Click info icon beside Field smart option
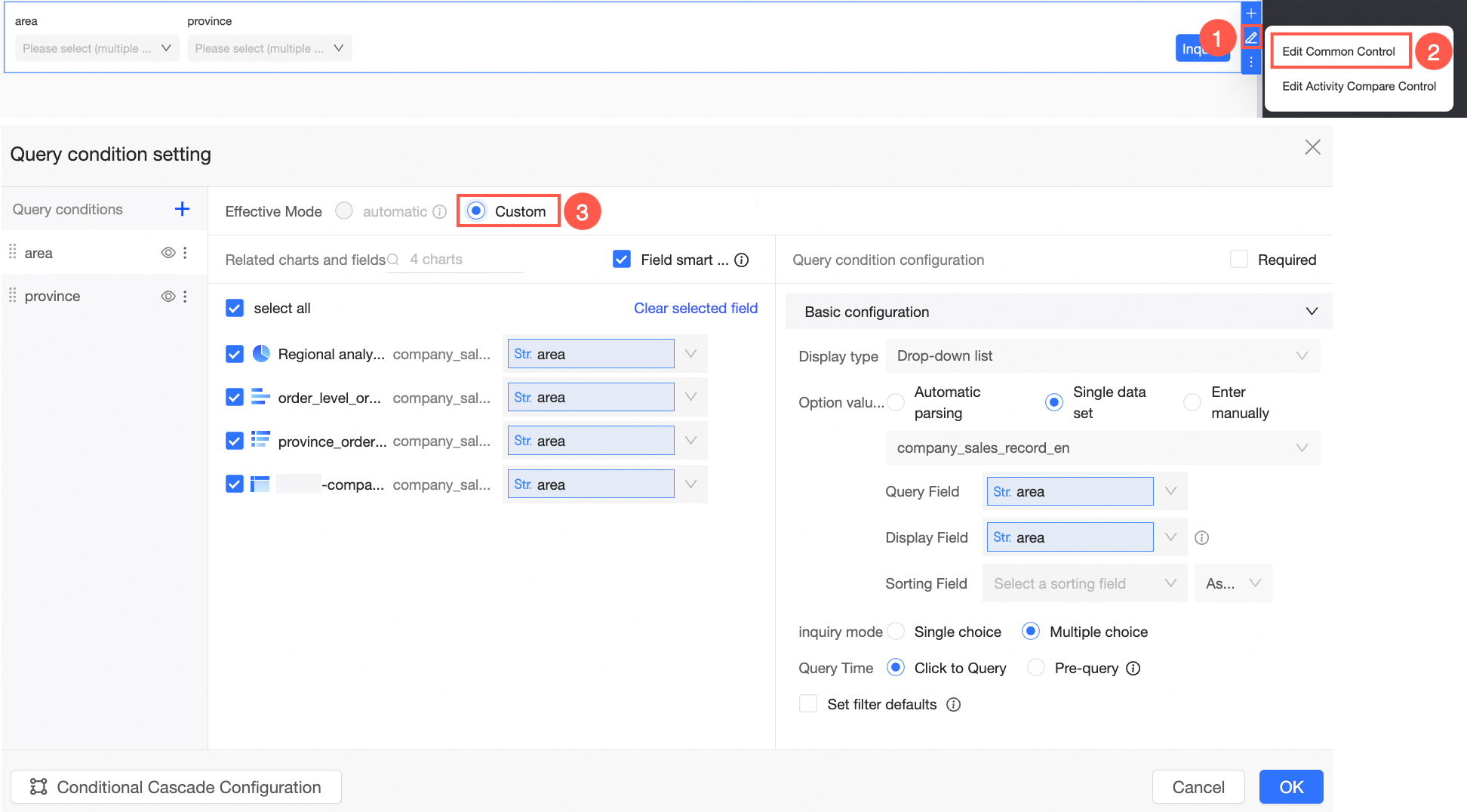The image size is (1470, 812). pos(742,260)
